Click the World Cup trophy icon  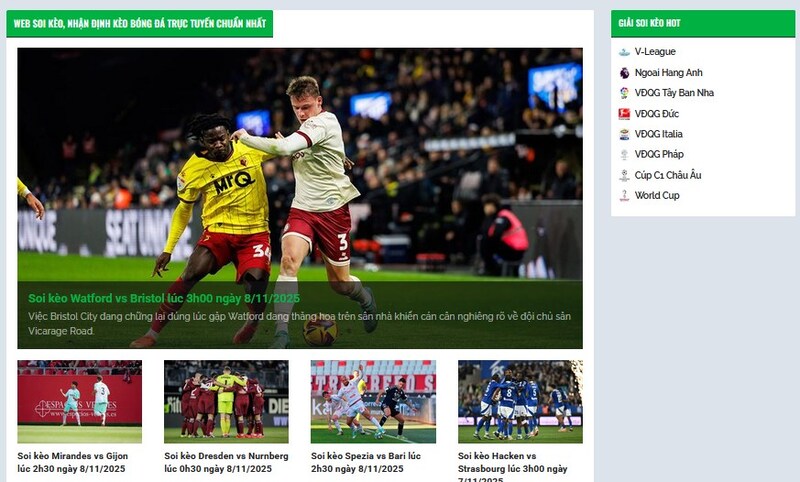click(x=624, y=195)
